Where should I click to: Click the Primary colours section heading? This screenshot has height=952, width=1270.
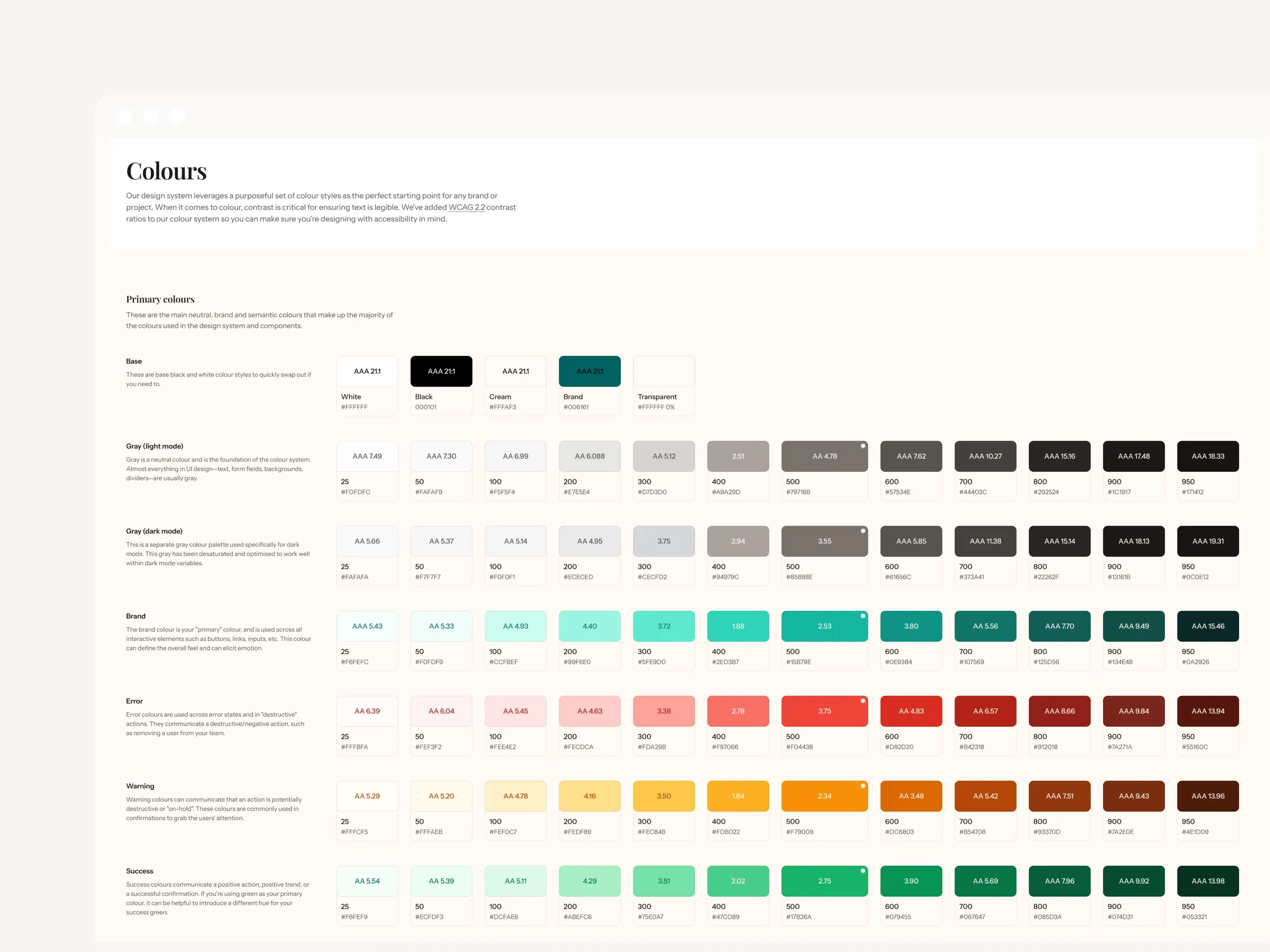click(x=160, y=299)
